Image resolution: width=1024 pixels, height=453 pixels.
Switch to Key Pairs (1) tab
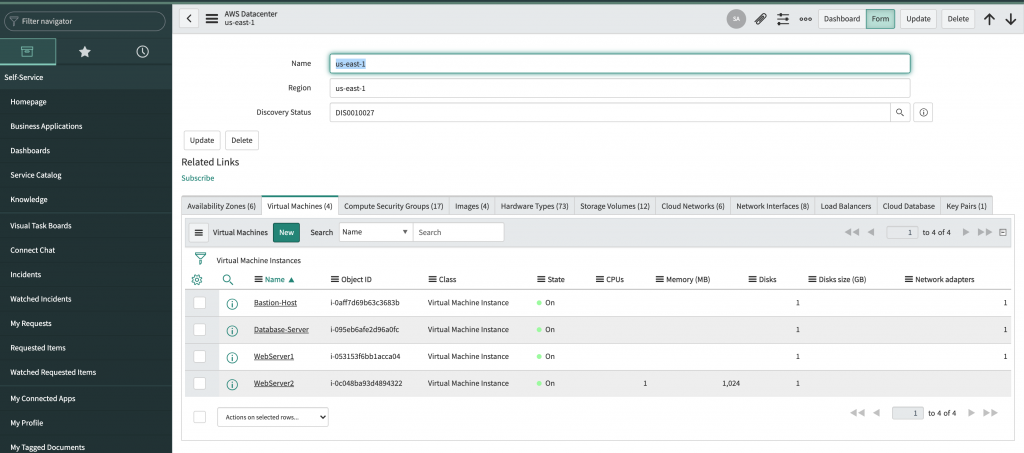[967, 206]
